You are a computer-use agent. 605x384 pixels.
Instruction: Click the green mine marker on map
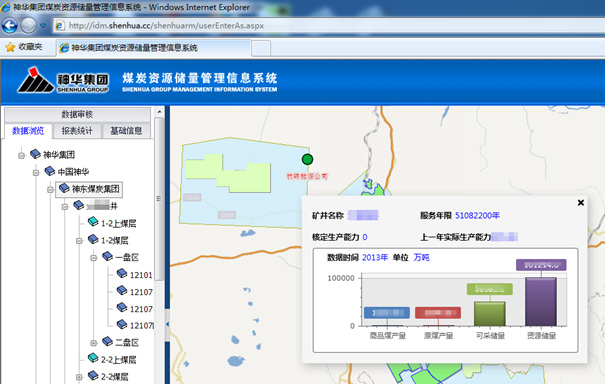tap(307, 159)
